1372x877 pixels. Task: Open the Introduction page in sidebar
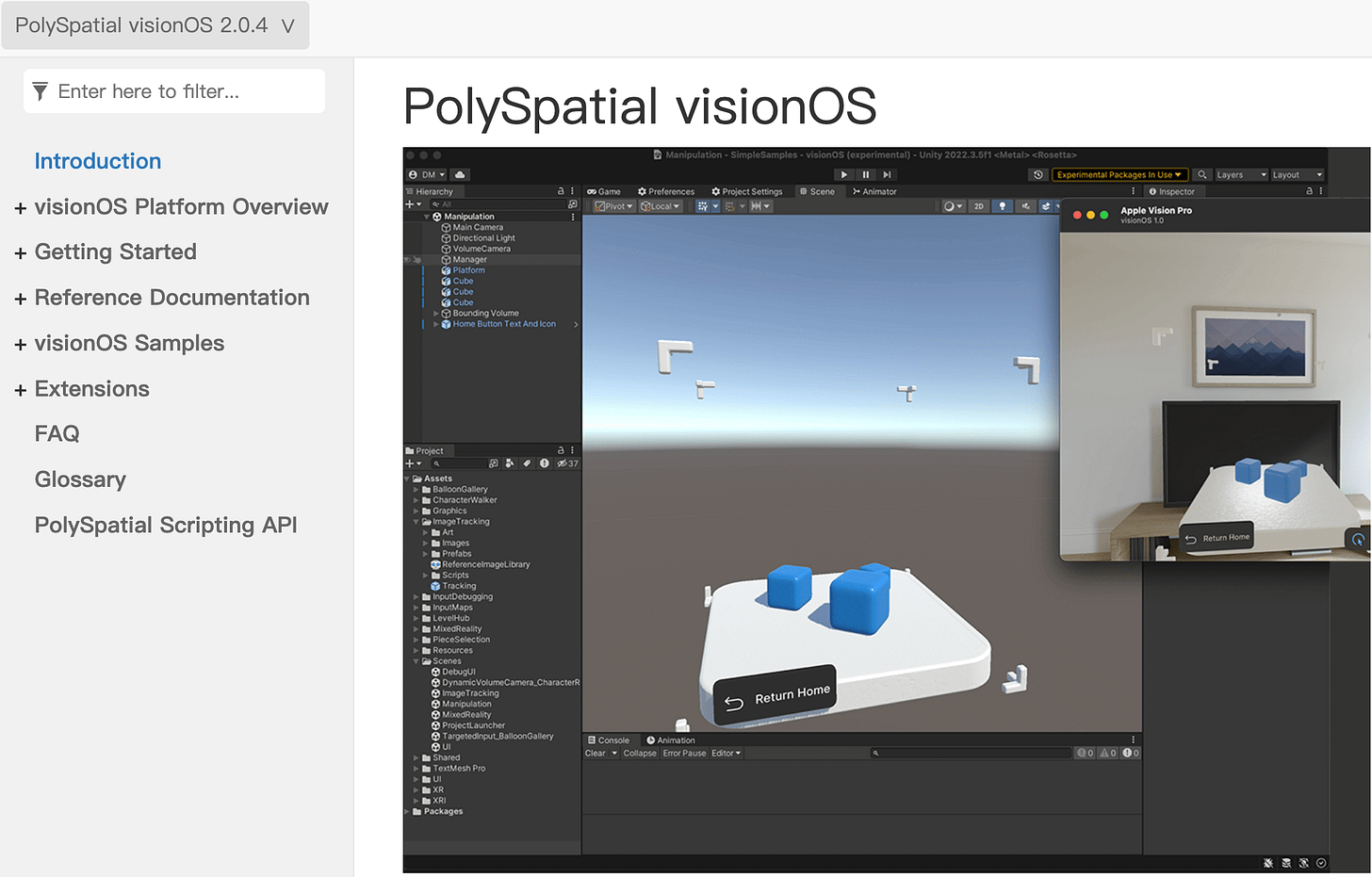click(98, 161)
